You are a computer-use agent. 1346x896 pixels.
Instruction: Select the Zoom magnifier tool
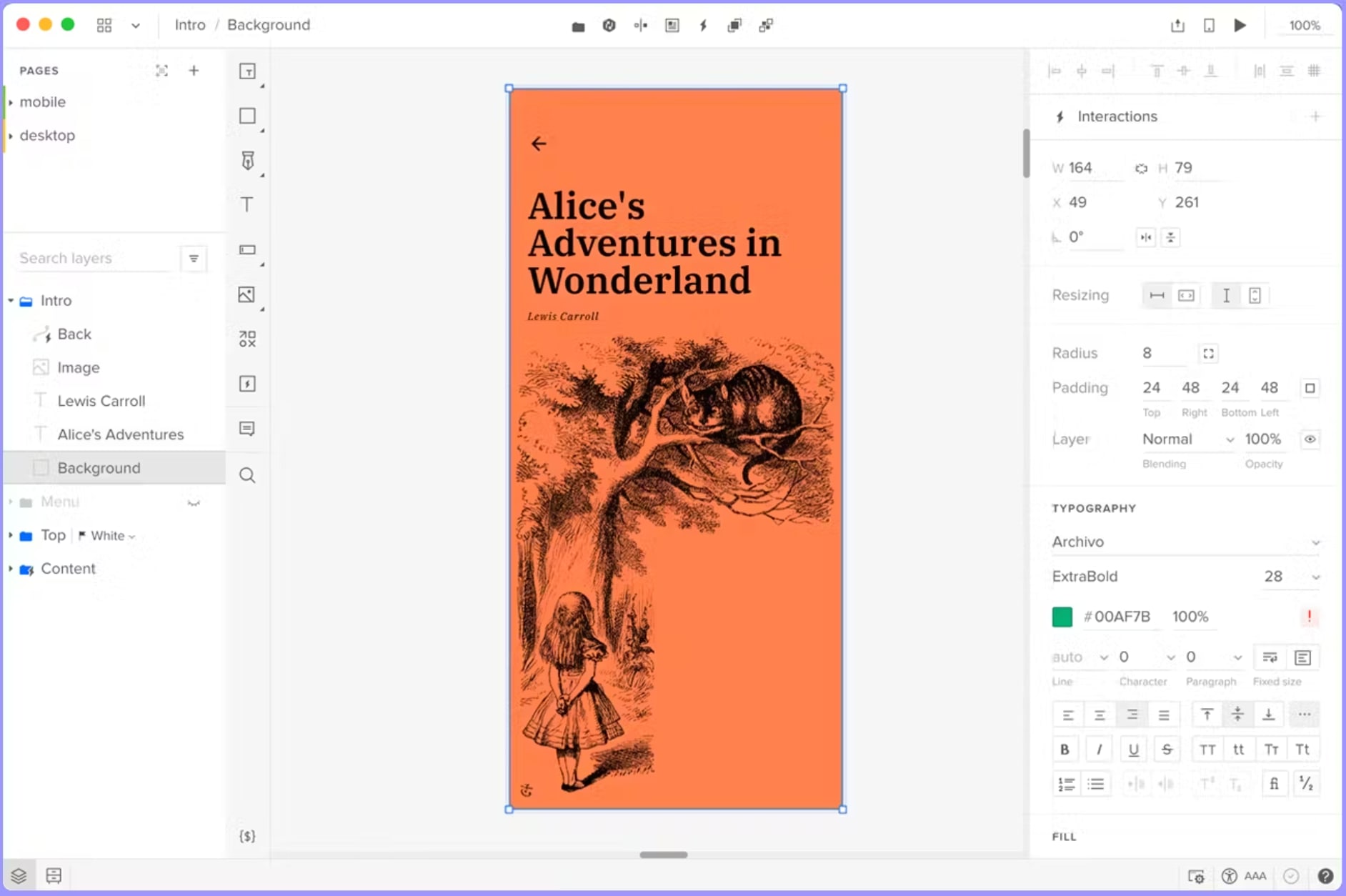tap(247, 475)
